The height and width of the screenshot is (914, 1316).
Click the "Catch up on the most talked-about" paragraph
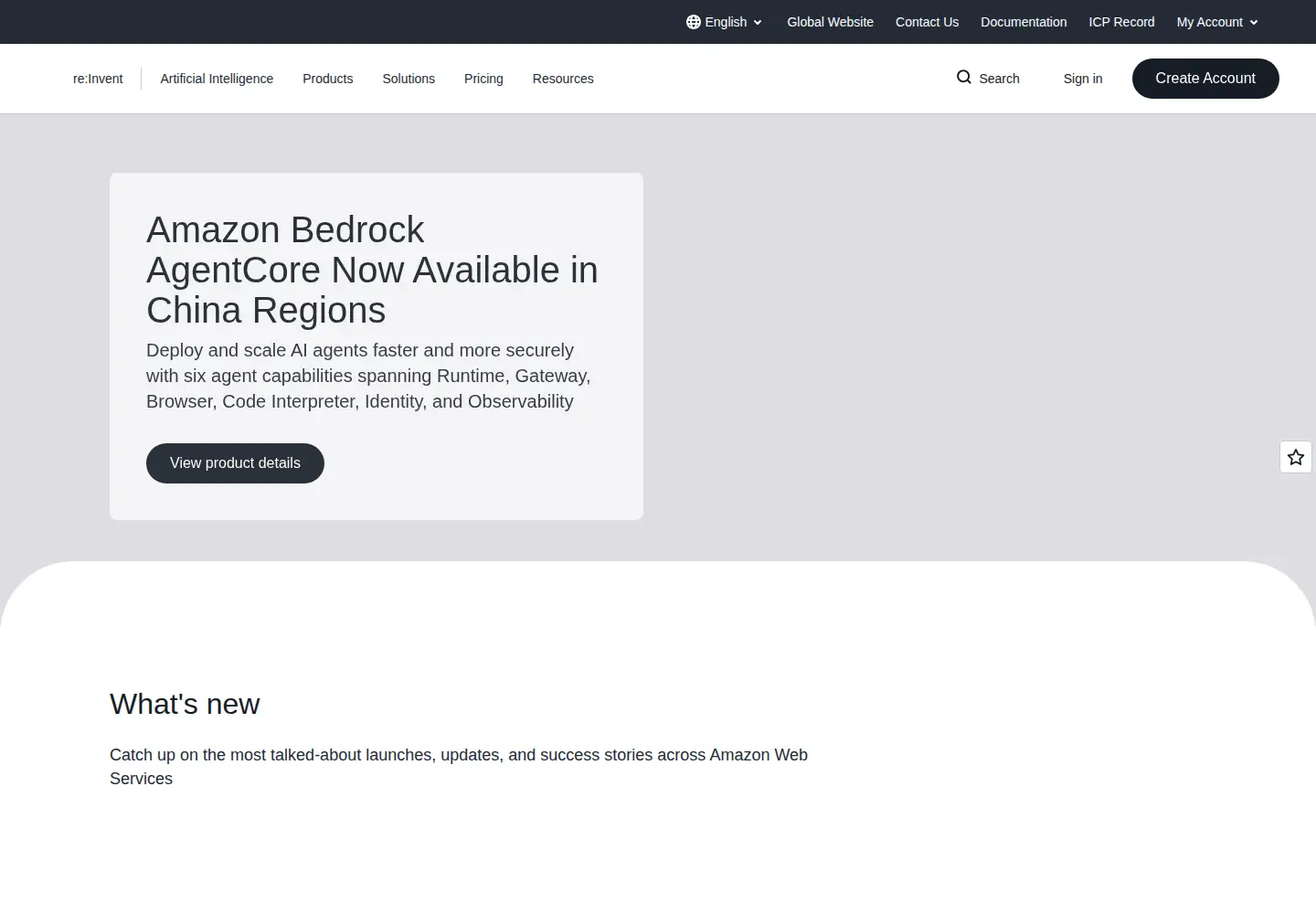click(459, 767)
